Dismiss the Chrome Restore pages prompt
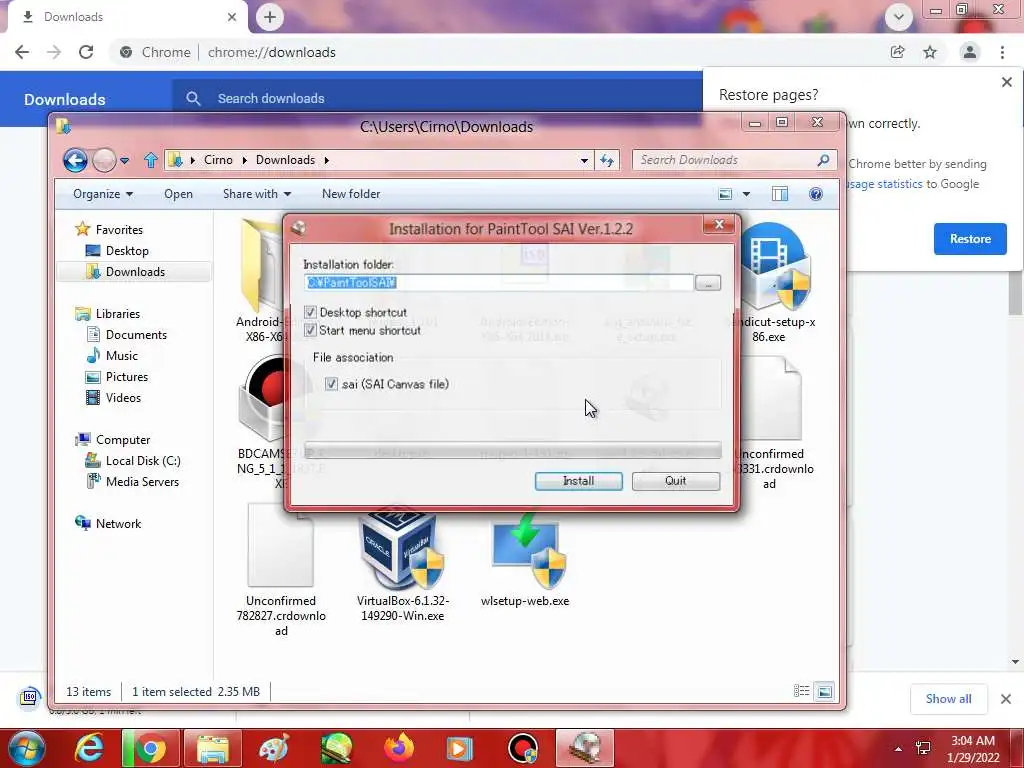The height and width of the screenshot is (768, 1024). click(1006, 82)
